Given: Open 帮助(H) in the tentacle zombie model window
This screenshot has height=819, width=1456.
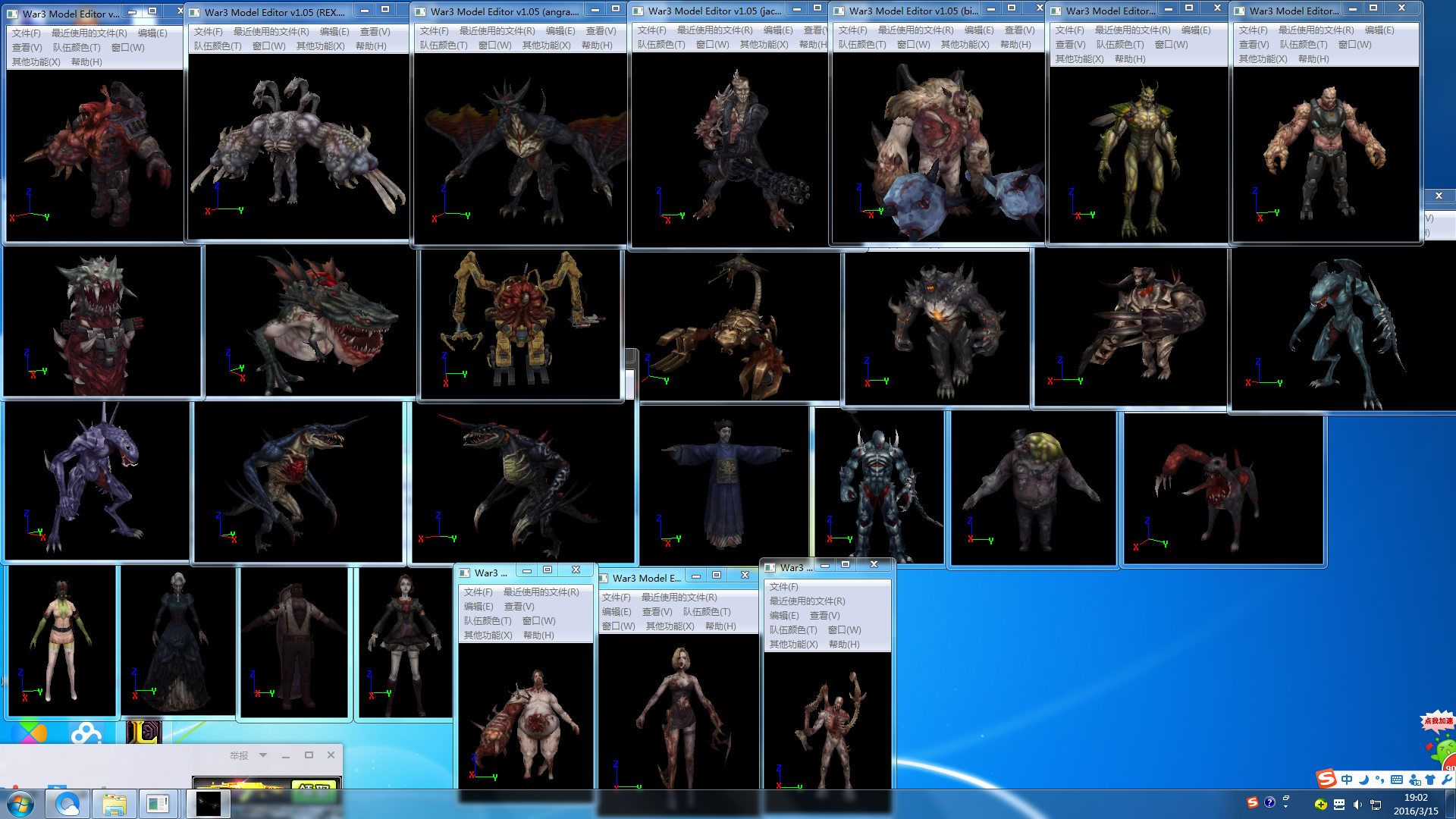Looking at the screenshot, I should coord(844,645).
